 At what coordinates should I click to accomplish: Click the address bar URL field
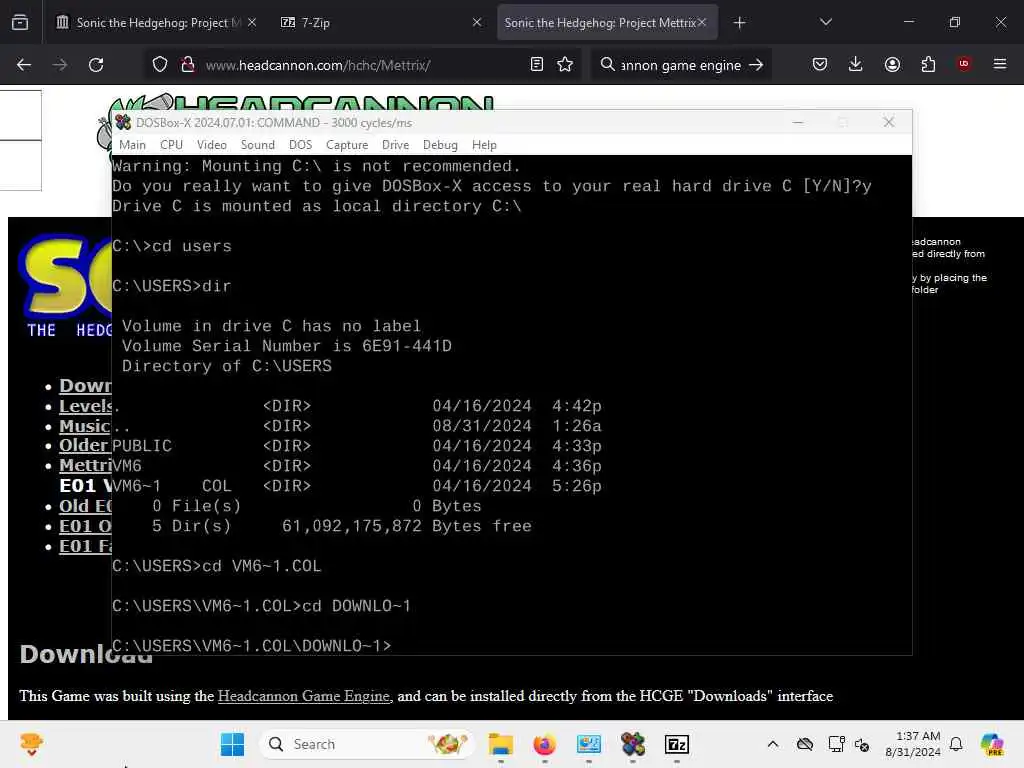[362, 65]
